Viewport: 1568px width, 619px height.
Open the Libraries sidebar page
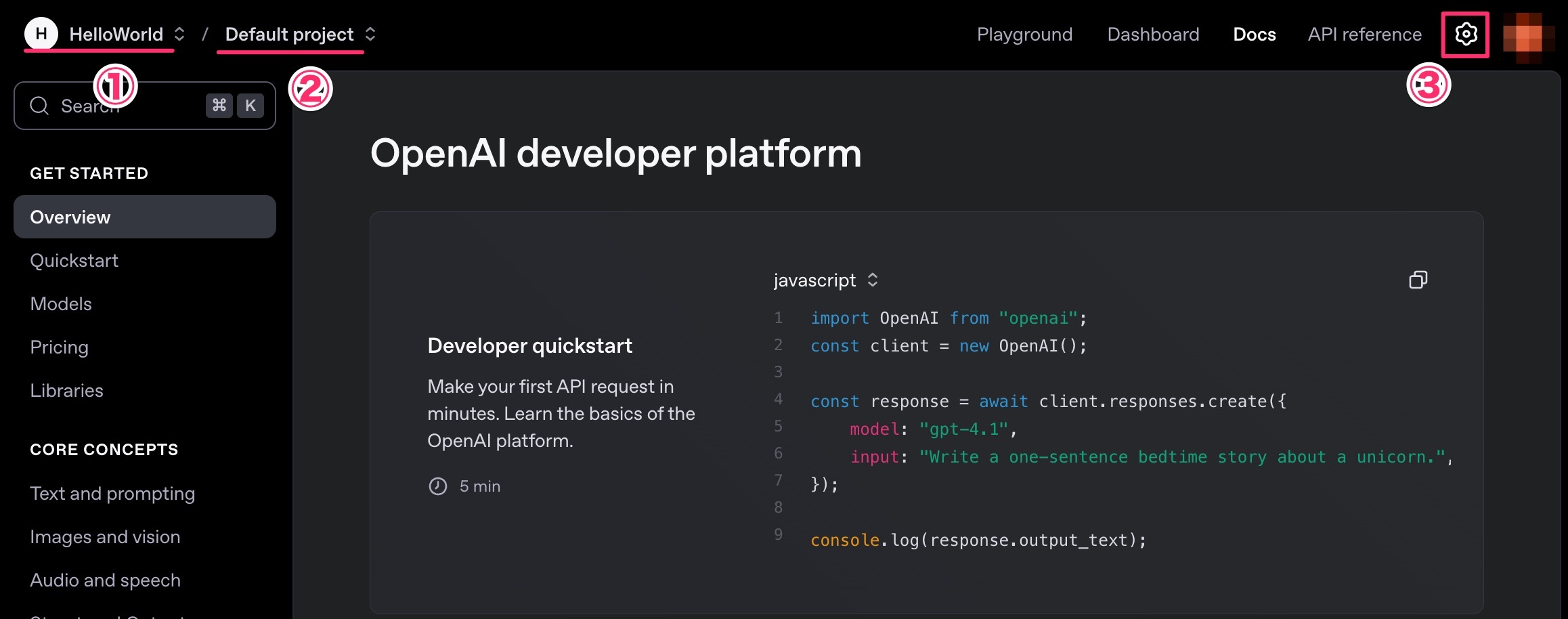(67, 391)
